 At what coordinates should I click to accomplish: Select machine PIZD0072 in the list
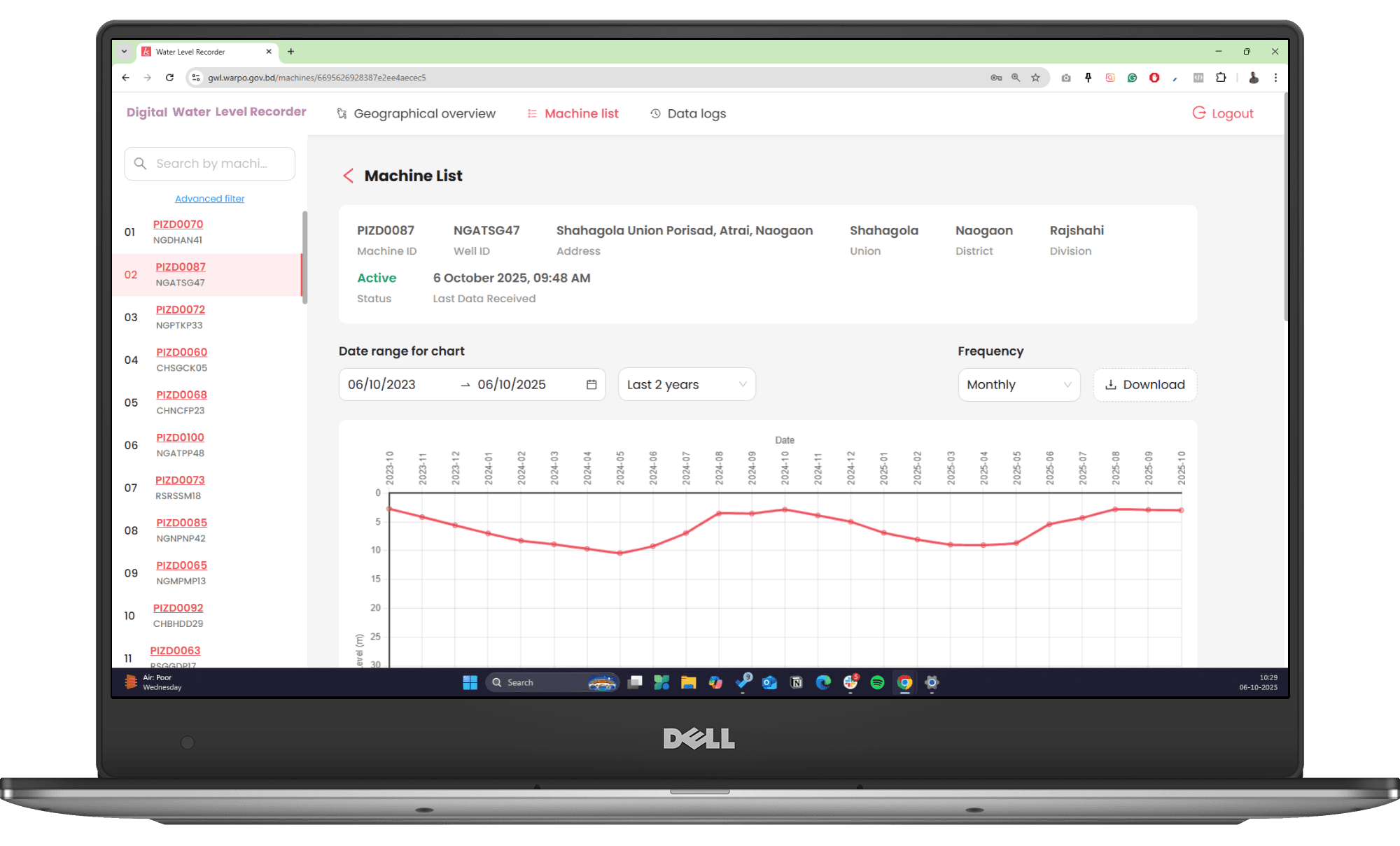pyautogui.click(x=181, y=309)
